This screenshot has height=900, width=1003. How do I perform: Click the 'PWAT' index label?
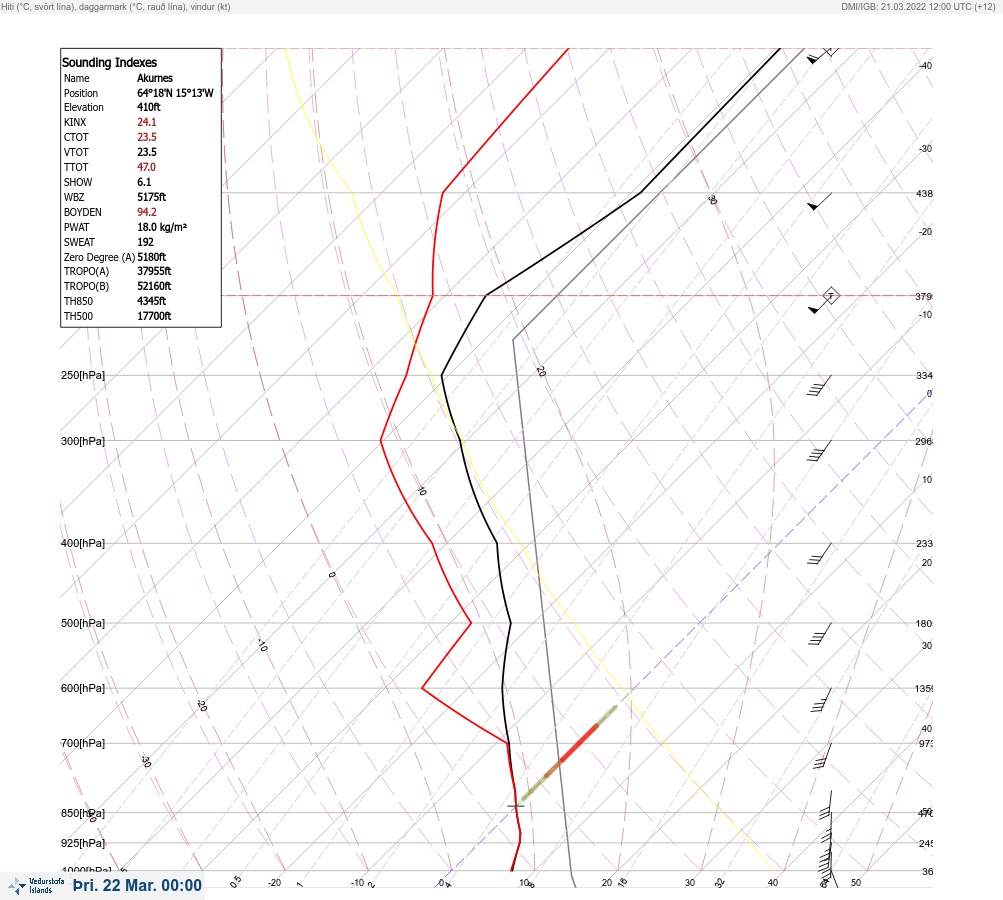click(76, 227)
